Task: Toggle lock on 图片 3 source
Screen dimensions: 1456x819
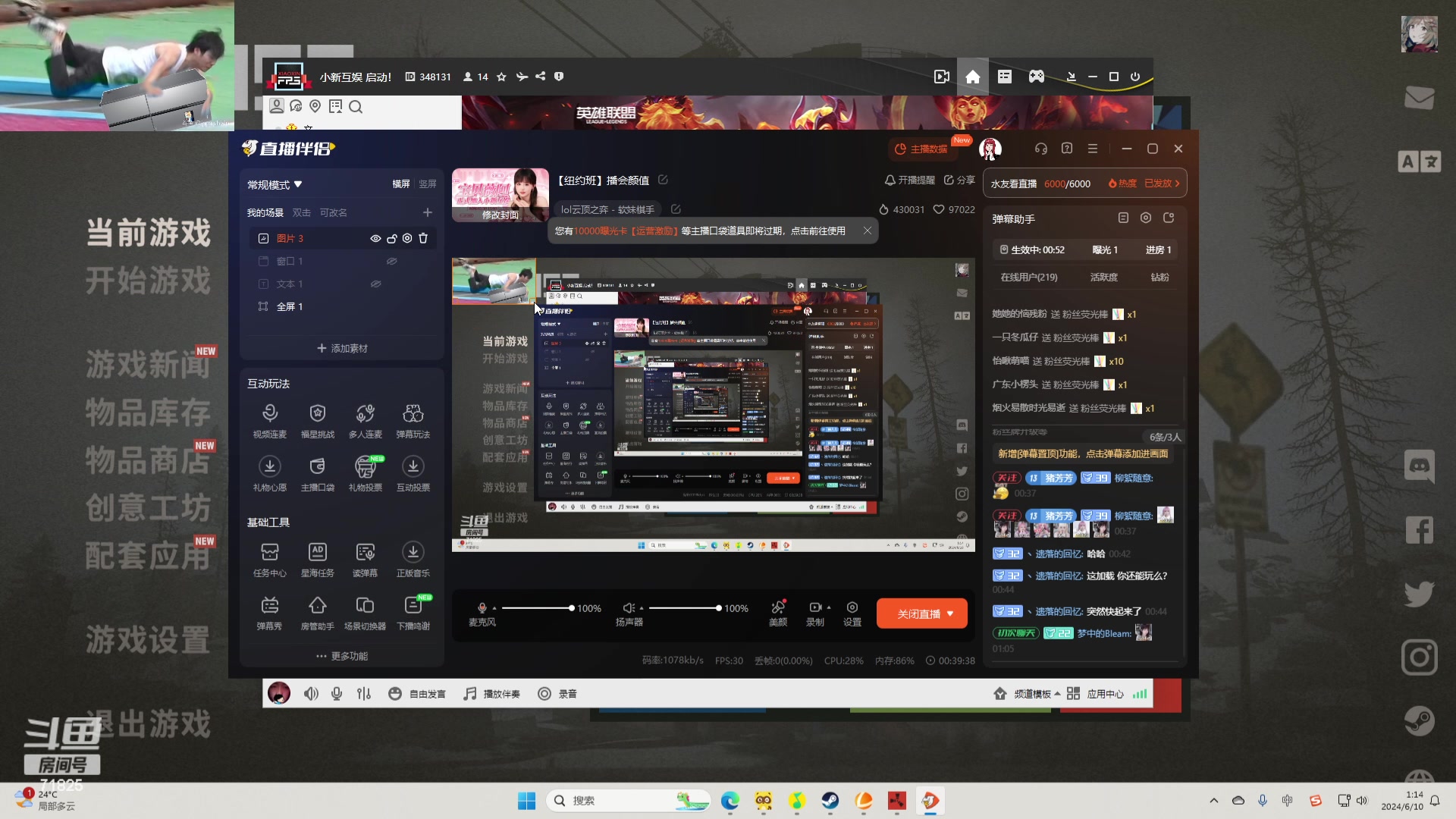Action: 392,238
